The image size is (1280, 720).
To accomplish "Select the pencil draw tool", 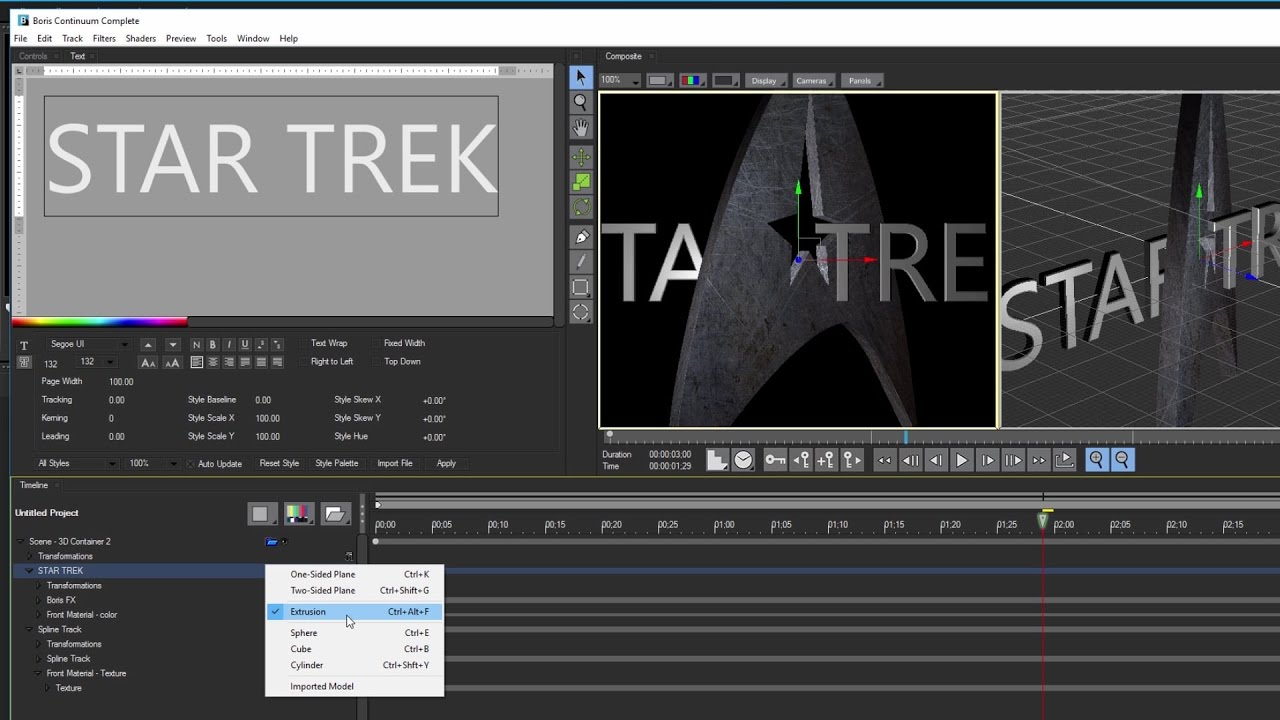I will pyautogui.click(x=580, y=262).
